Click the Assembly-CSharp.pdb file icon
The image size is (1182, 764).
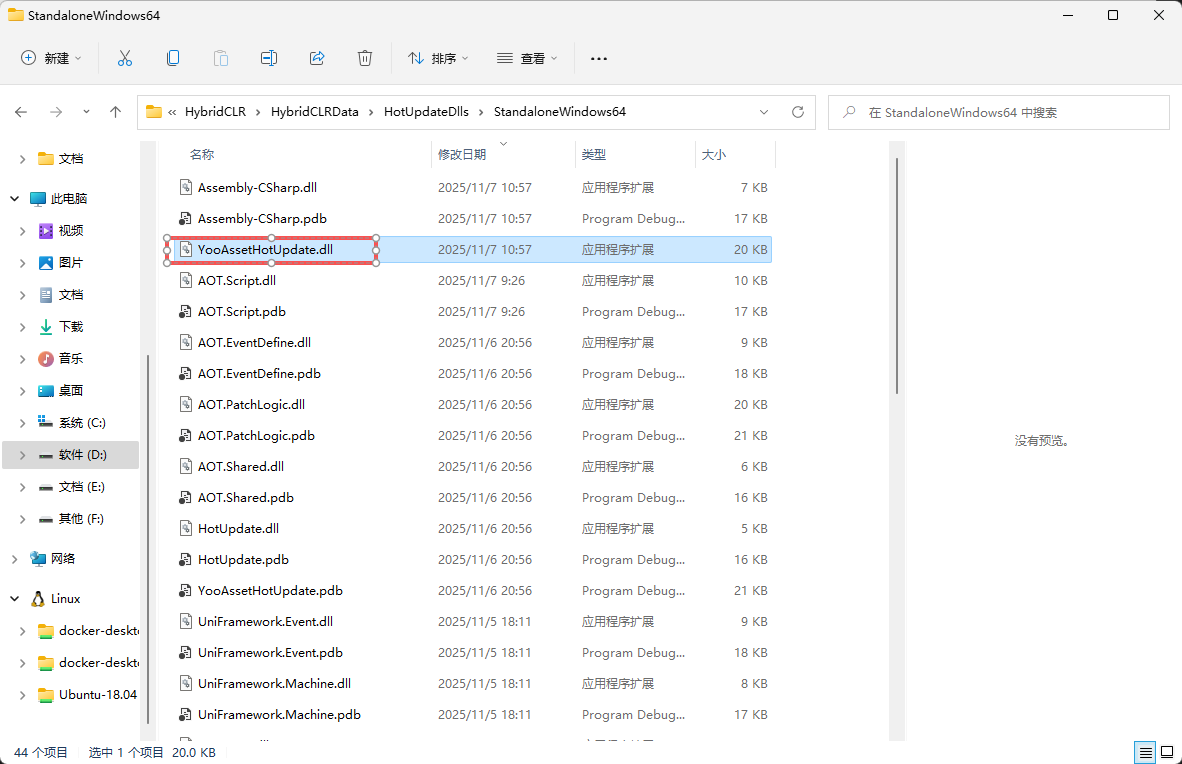click(185, 219)
